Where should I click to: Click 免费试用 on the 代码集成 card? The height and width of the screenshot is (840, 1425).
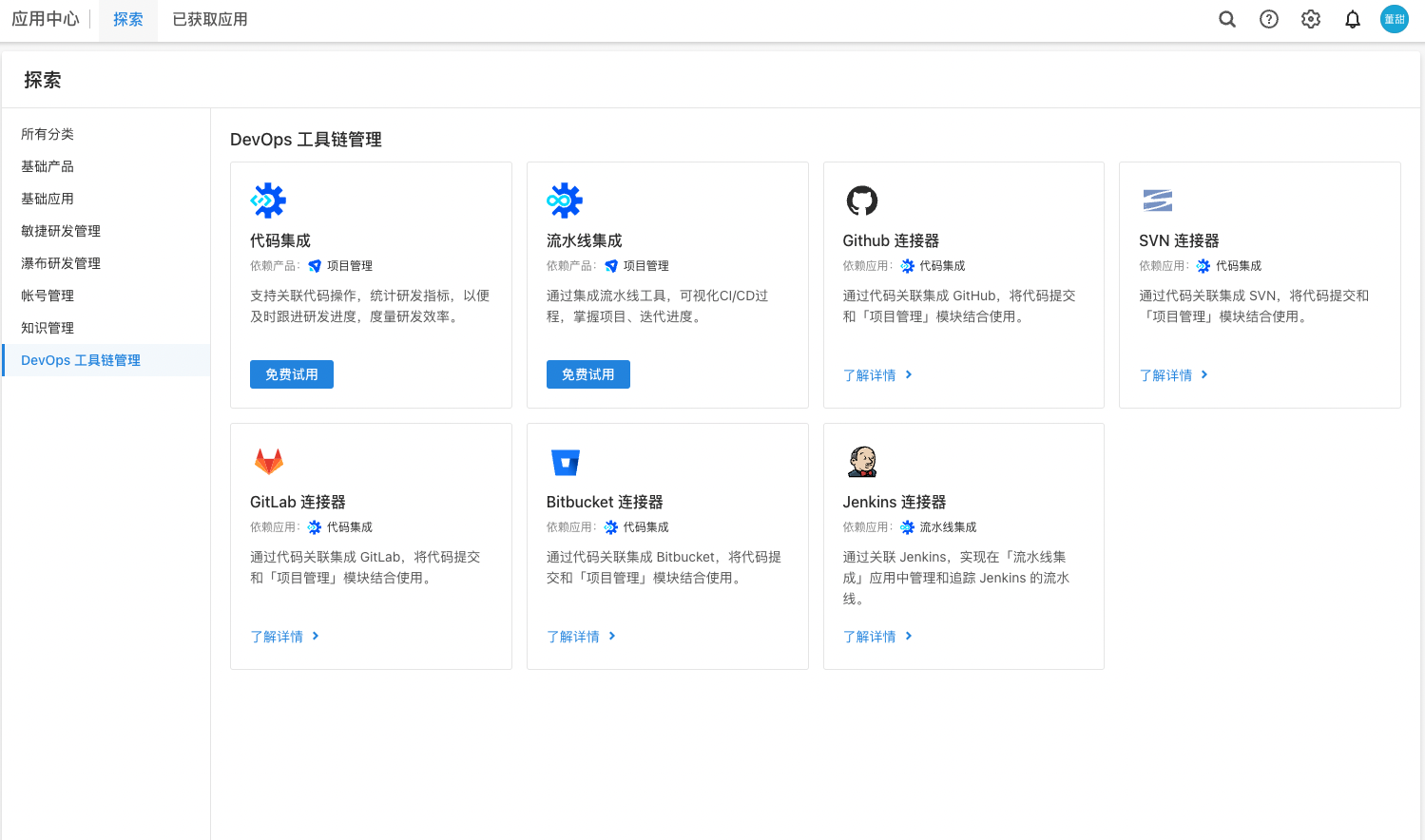pos(291,373)
